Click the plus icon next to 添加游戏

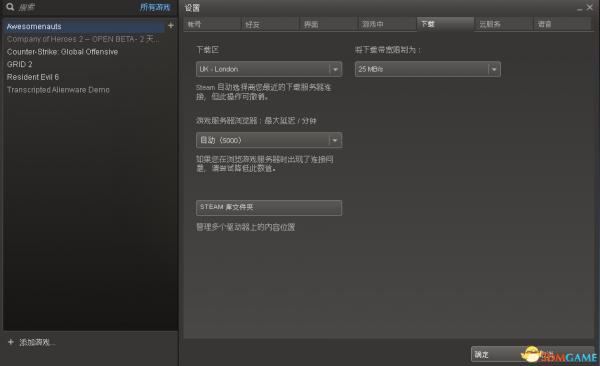(11, 342)
